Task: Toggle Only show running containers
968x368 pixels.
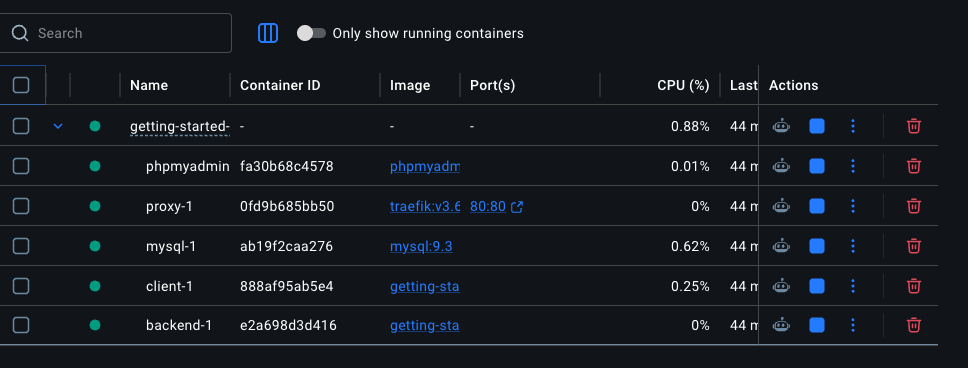Action: [311, 33]
